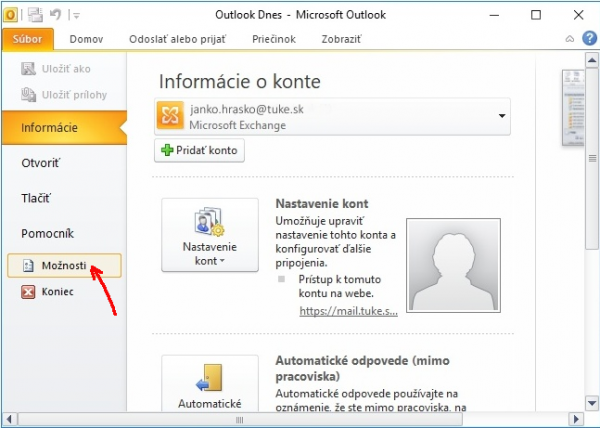Click the Nastavenie kont section title
600x428 pixels.
(x=322, y=203)
